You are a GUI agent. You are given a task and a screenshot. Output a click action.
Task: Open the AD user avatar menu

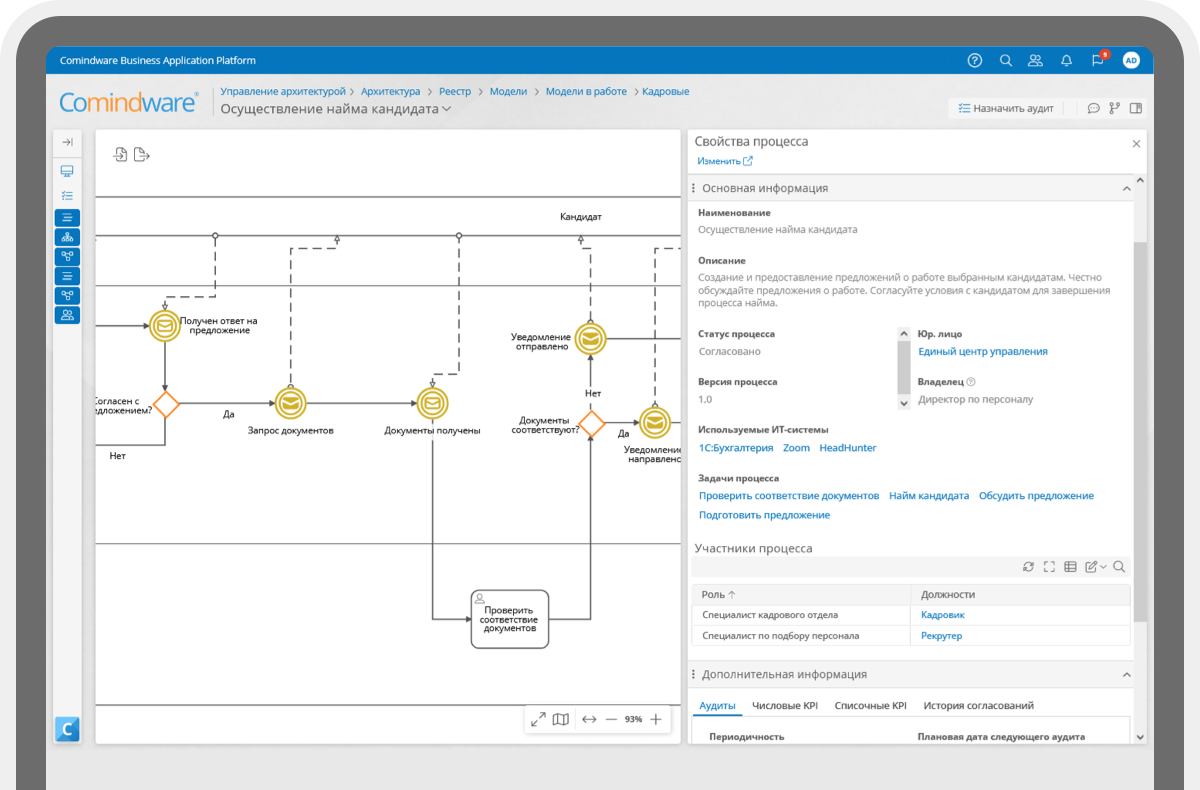coord(1131,60)
